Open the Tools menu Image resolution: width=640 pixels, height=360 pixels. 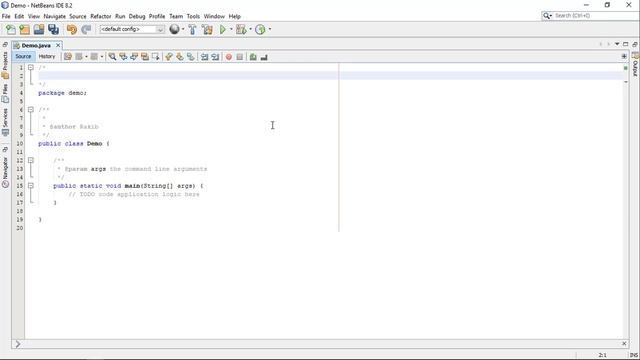click(193, 16)
